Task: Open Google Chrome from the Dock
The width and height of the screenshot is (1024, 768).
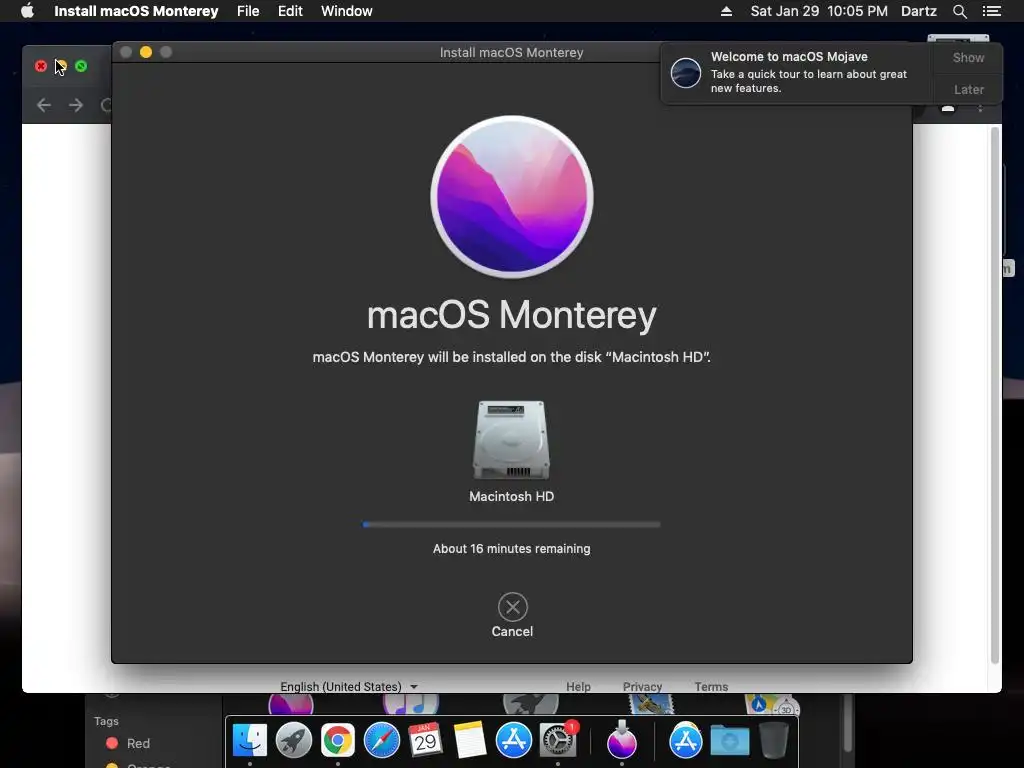Action: [x=338, y=741]
